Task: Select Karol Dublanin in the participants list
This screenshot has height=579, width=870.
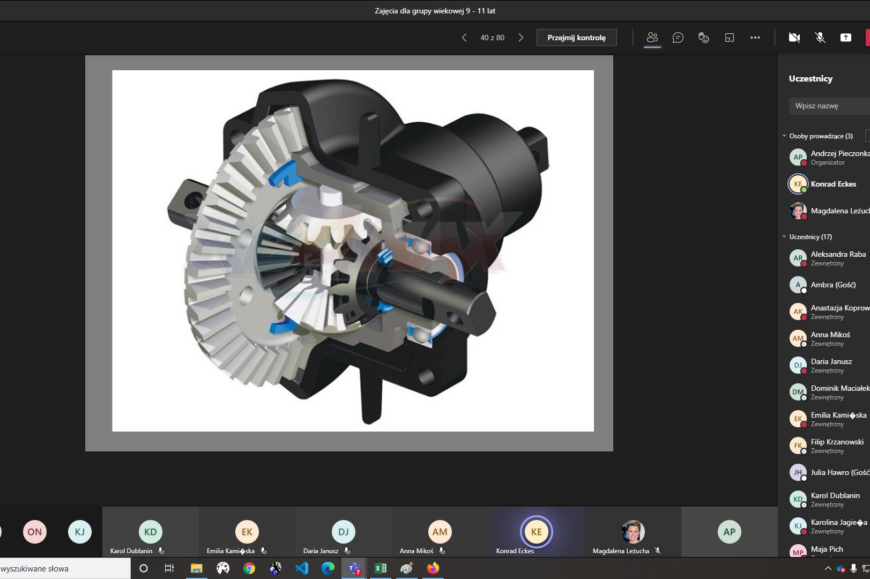Action: tap(829, 499)
